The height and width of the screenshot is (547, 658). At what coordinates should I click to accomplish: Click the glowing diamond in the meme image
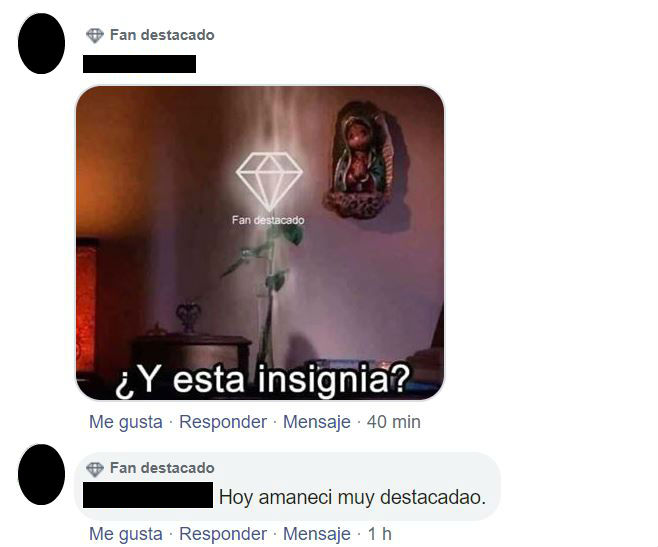pos(269,181)
